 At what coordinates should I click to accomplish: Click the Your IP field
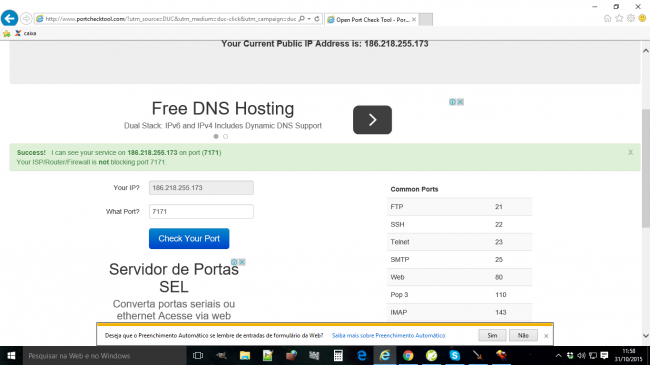click(201, 188)
